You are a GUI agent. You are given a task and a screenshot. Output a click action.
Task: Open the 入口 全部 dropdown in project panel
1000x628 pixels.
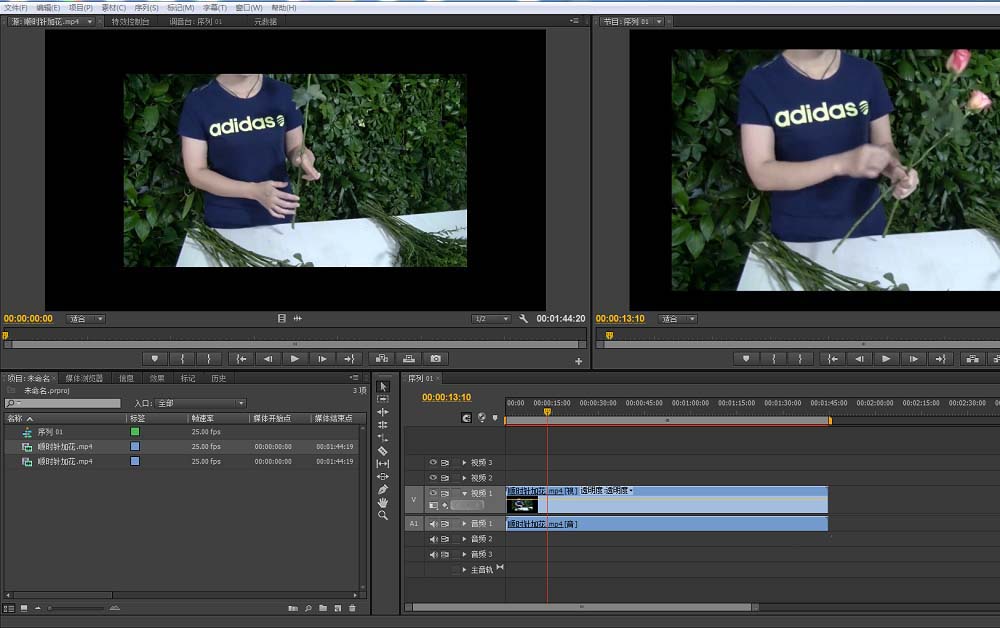(200, 403)
